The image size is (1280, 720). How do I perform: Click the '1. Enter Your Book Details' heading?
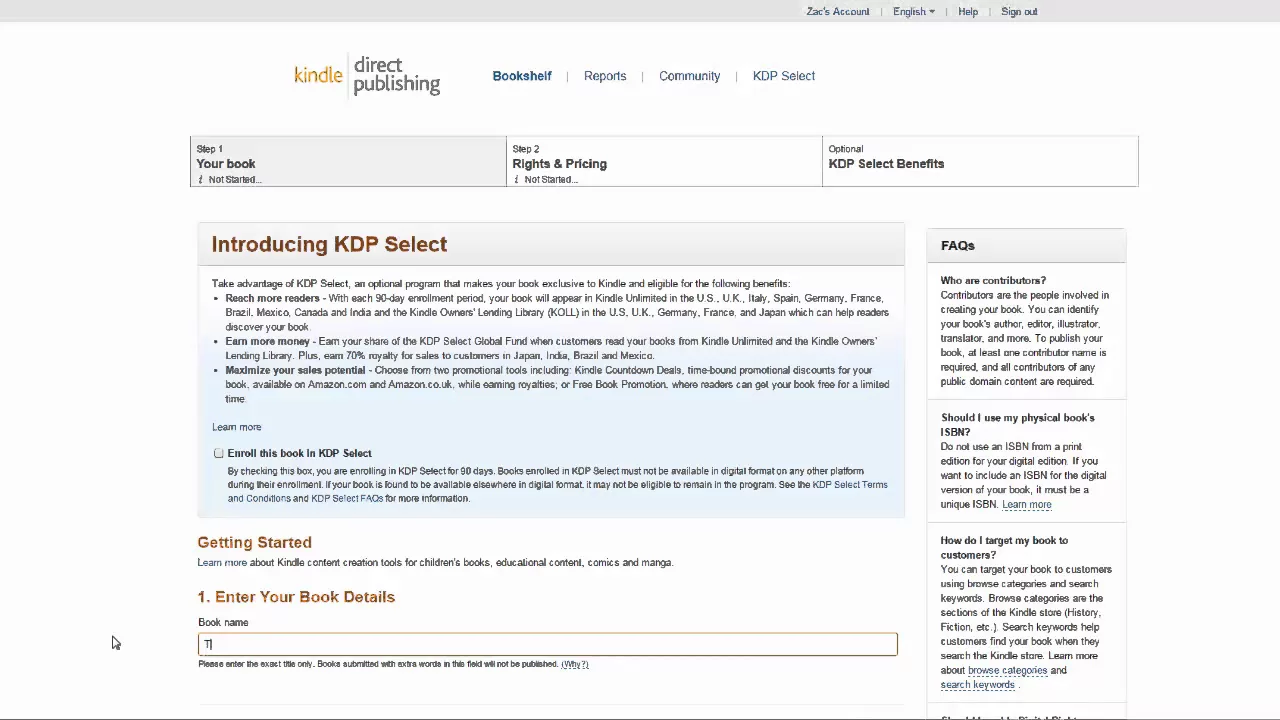(x=296, y=597)
